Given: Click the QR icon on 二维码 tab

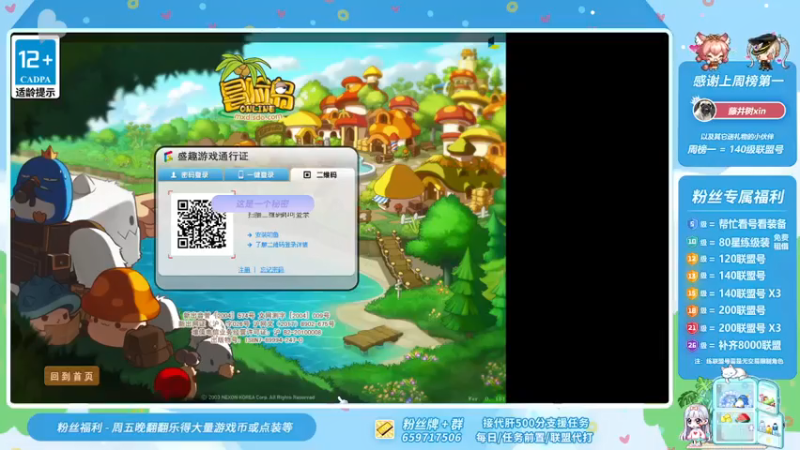Looking at the screenshot, I should coord(307,174).
